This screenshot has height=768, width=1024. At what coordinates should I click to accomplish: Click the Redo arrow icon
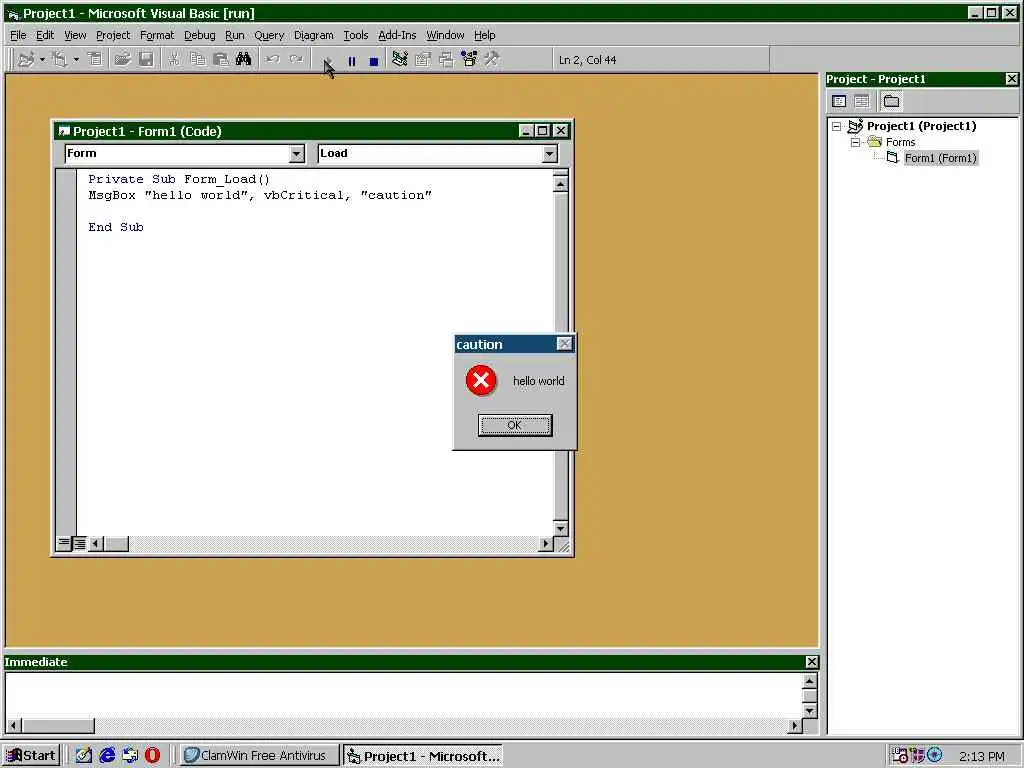tap(296, 59)
